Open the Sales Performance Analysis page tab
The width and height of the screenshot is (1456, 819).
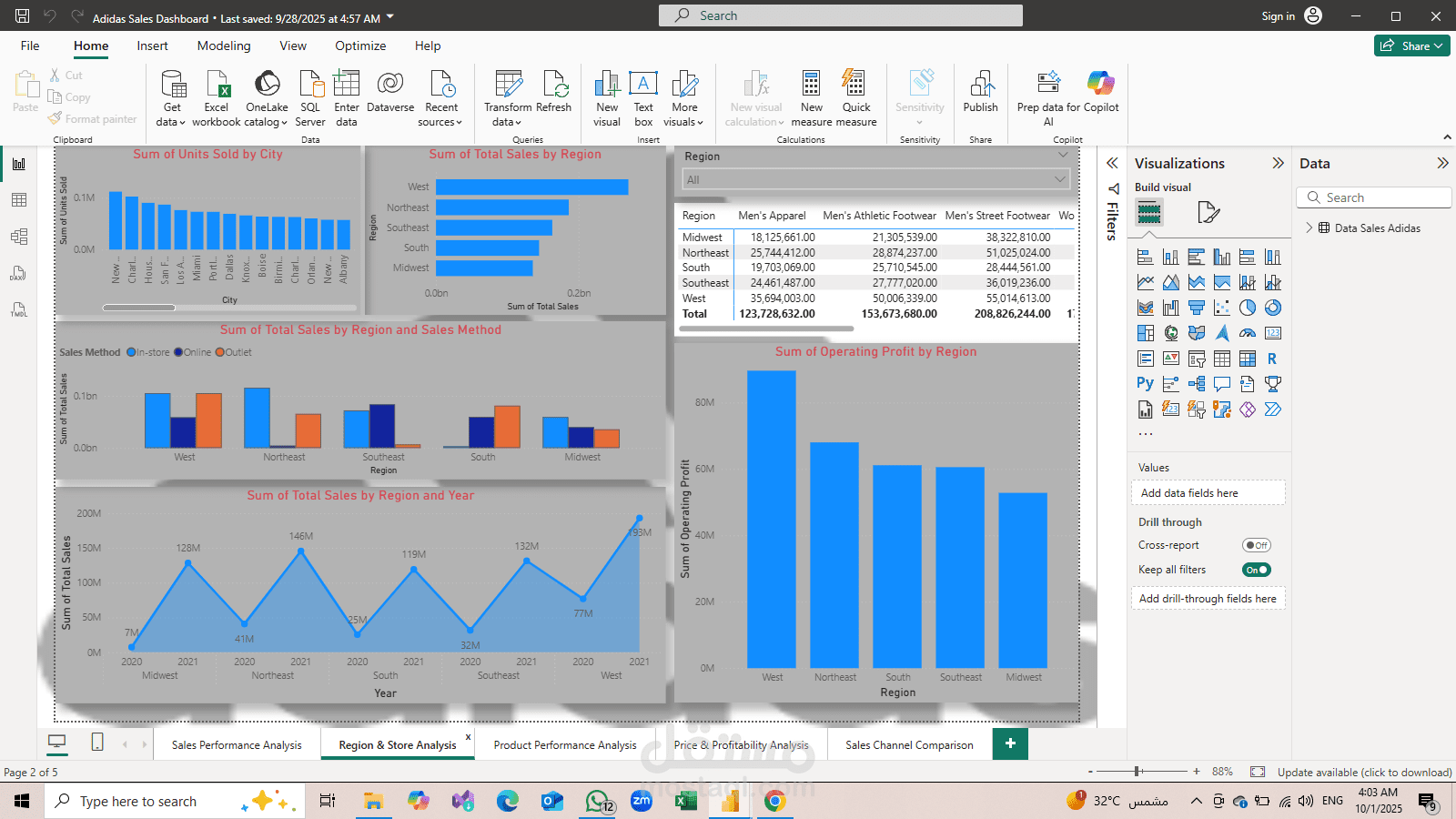coord(237,744)
